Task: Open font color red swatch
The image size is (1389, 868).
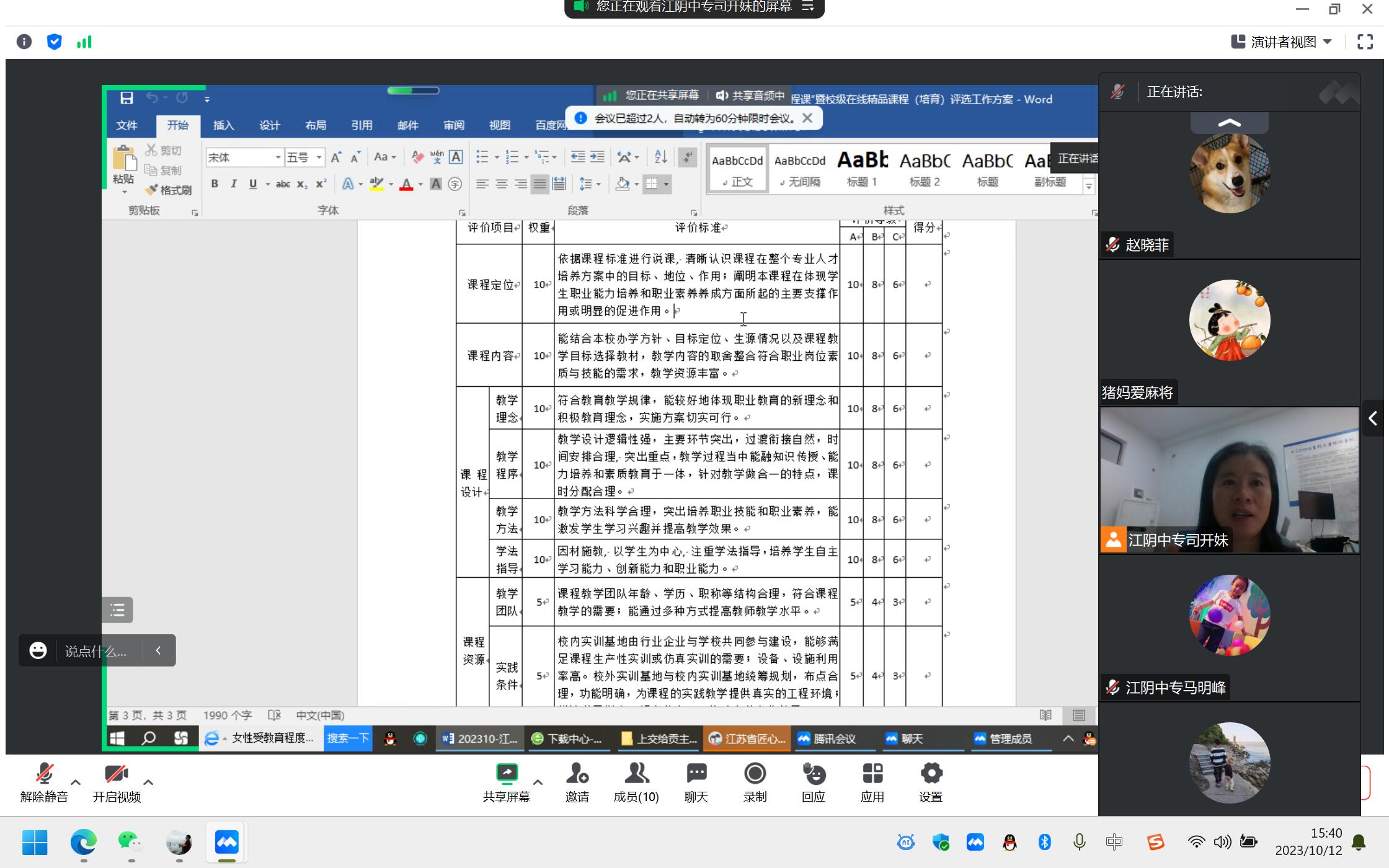Action: (x=406, y=184)
